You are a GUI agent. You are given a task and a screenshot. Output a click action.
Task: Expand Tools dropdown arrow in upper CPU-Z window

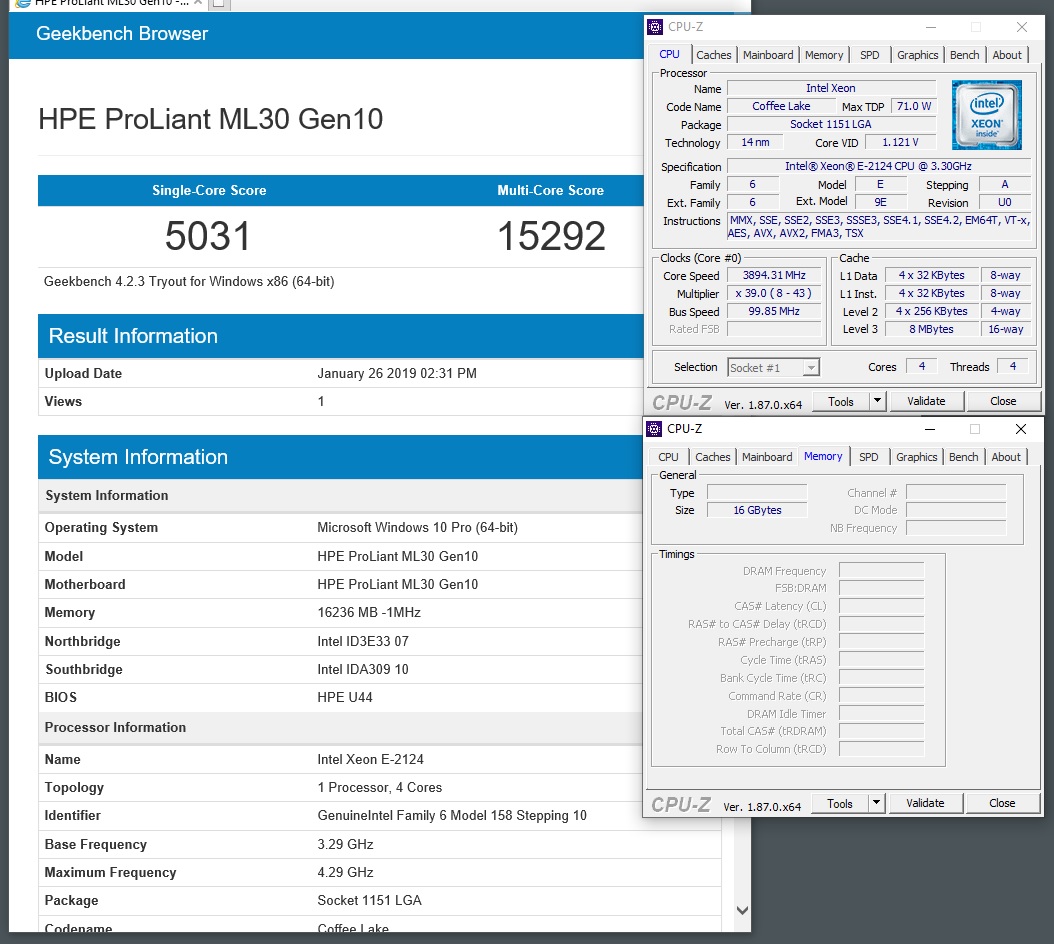tap(877, 401)
